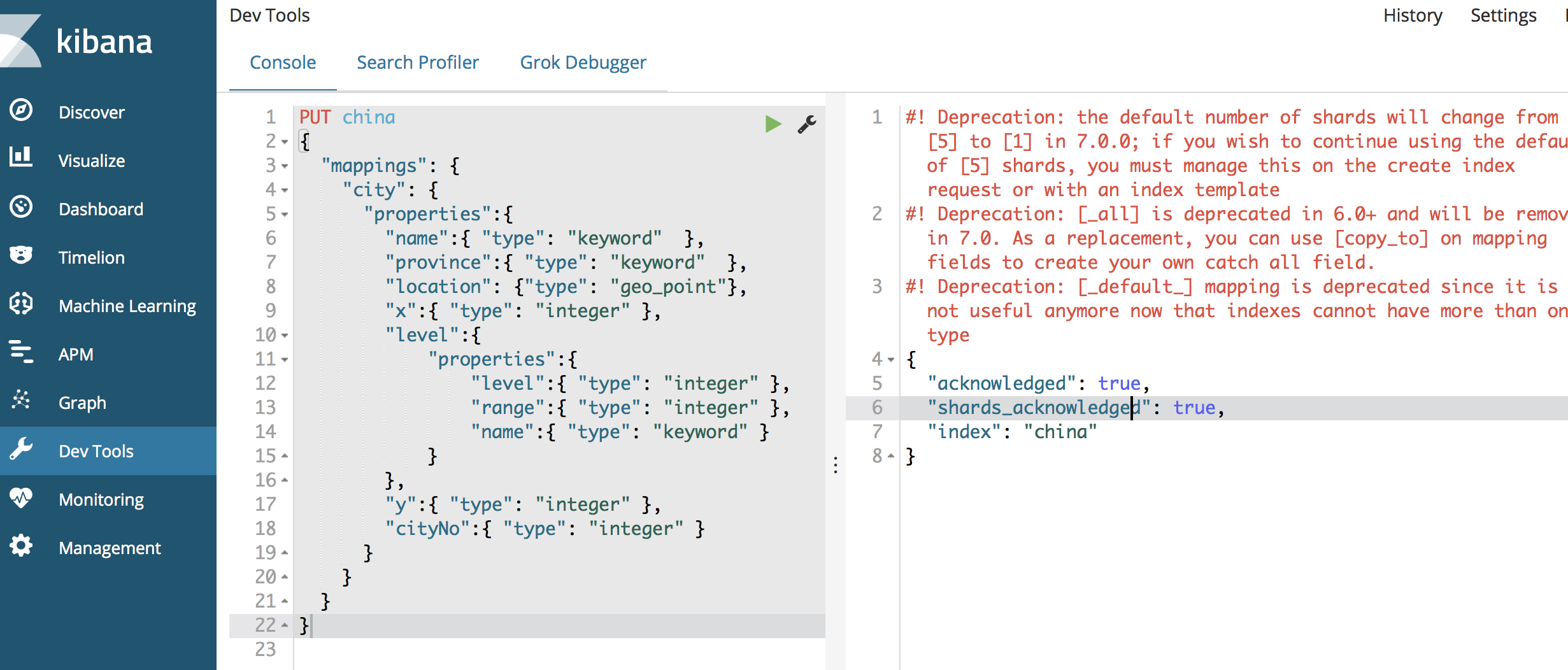Open request options wrench menu
The height and width of the screenshot is (670, 1568).
pyautogui.click(x=807, y=124)
